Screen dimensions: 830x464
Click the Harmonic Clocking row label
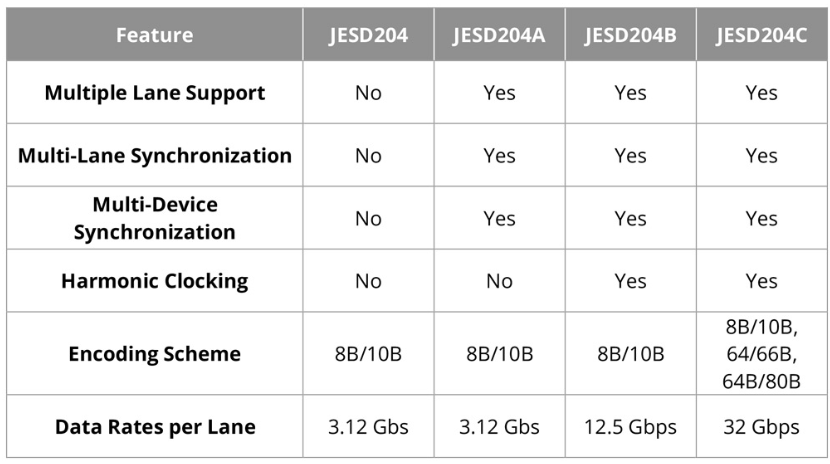point(155,281)
